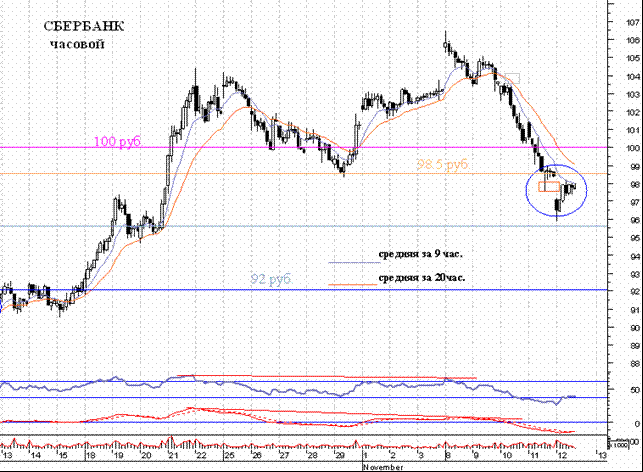
Task: Click the '29 date label on time axis
Action: click(x=339, y=455)
